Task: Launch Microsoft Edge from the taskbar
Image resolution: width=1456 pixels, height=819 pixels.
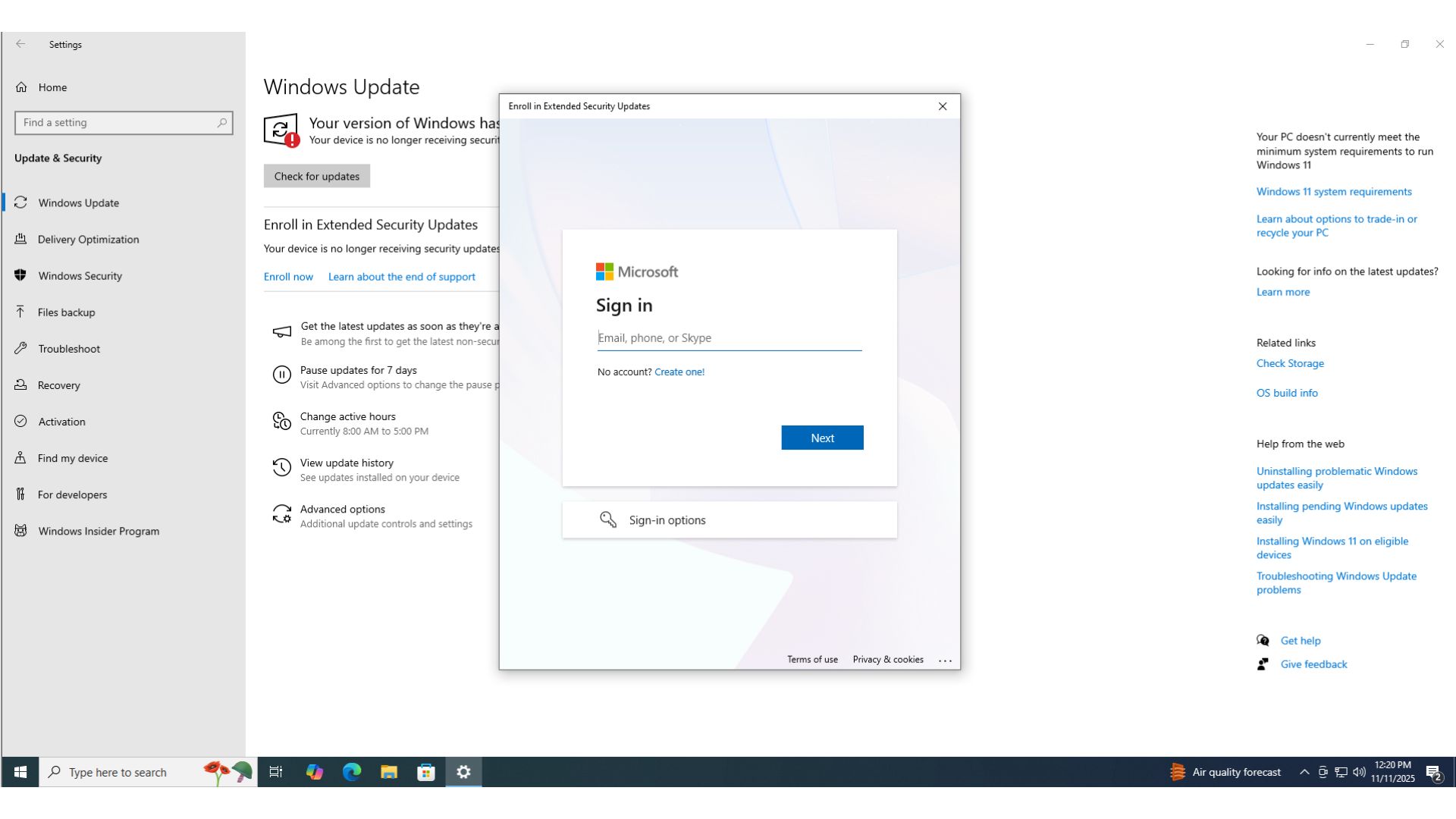Action: [x=352, y=772]
